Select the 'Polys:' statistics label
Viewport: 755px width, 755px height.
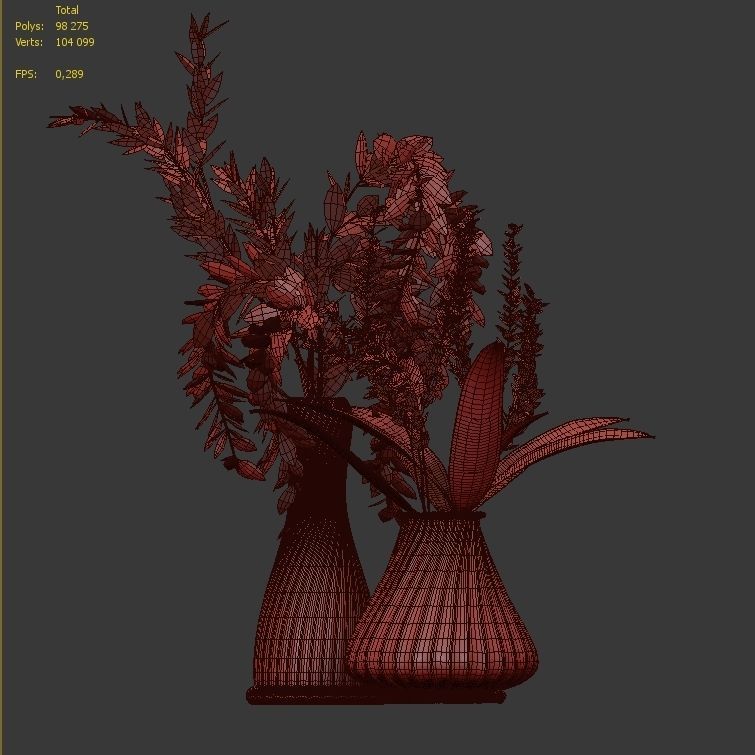pos(29,26)
